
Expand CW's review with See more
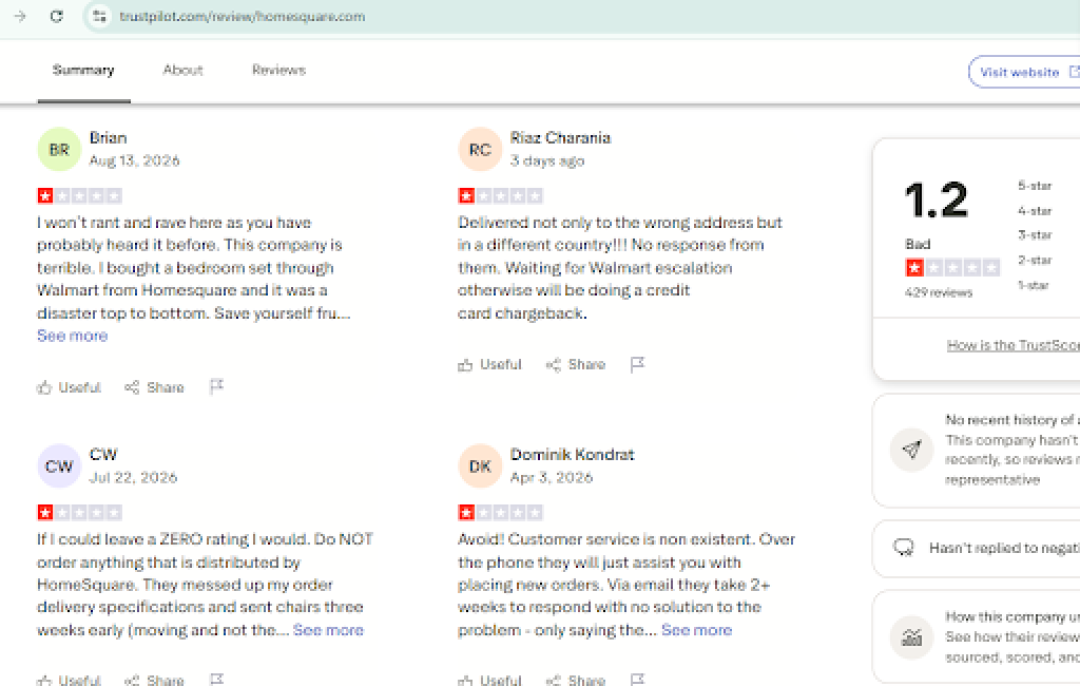(328, 630)
